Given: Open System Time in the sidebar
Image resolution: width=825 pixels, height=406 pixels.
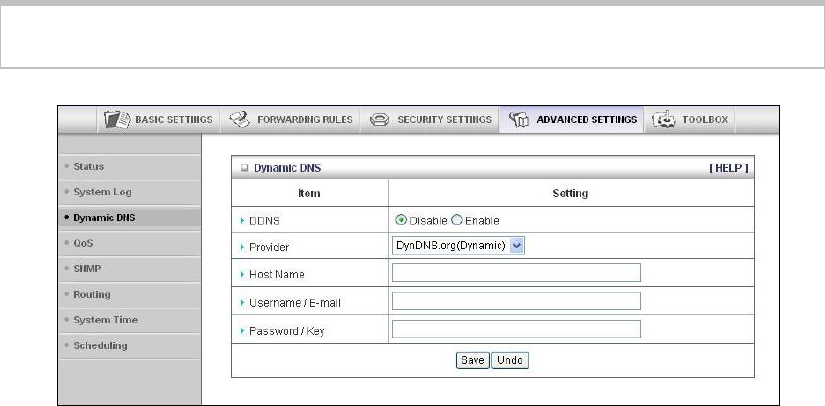Looking at the screenshot, I should click(x=105, y=320).
